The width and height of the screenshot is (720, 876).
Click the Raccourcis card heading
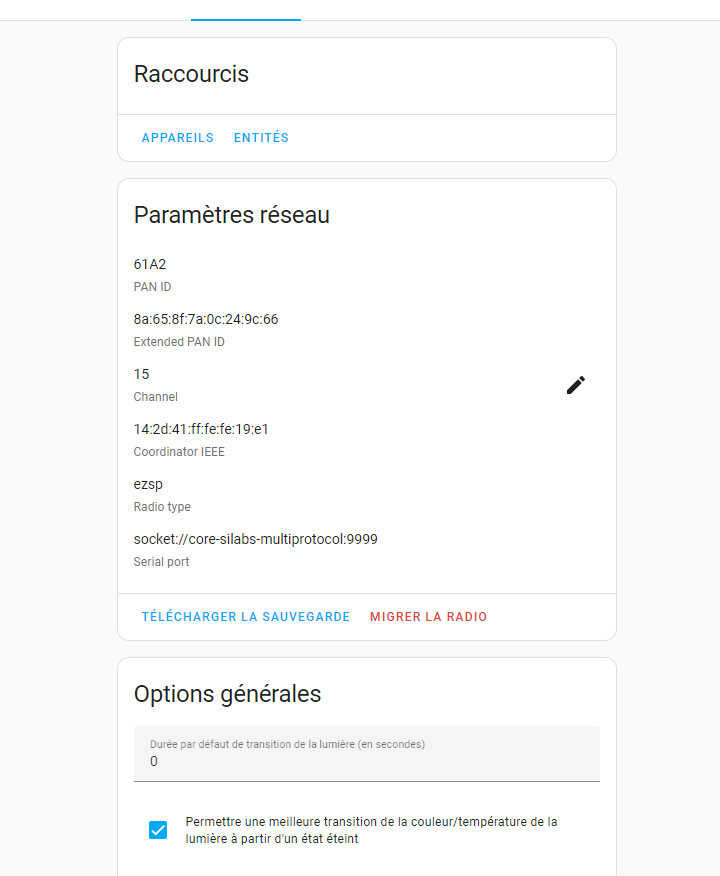(191, 74)
